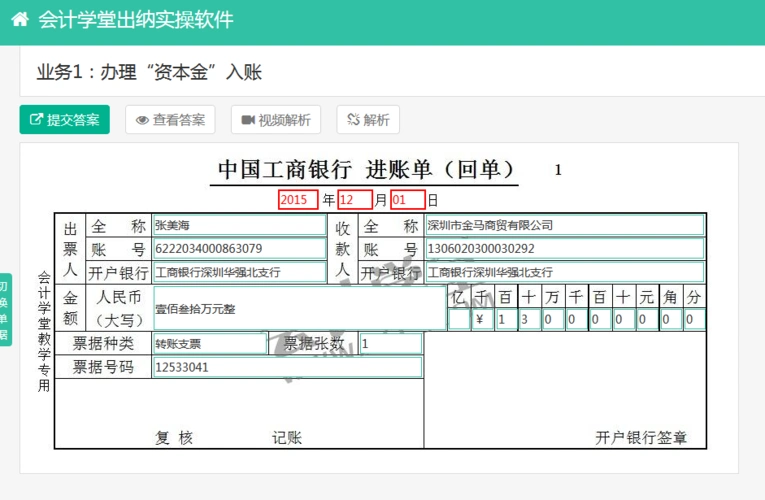Click the 开户银行签章 label
This screenshot has height=500, width=765.
(x=641, y=438)
